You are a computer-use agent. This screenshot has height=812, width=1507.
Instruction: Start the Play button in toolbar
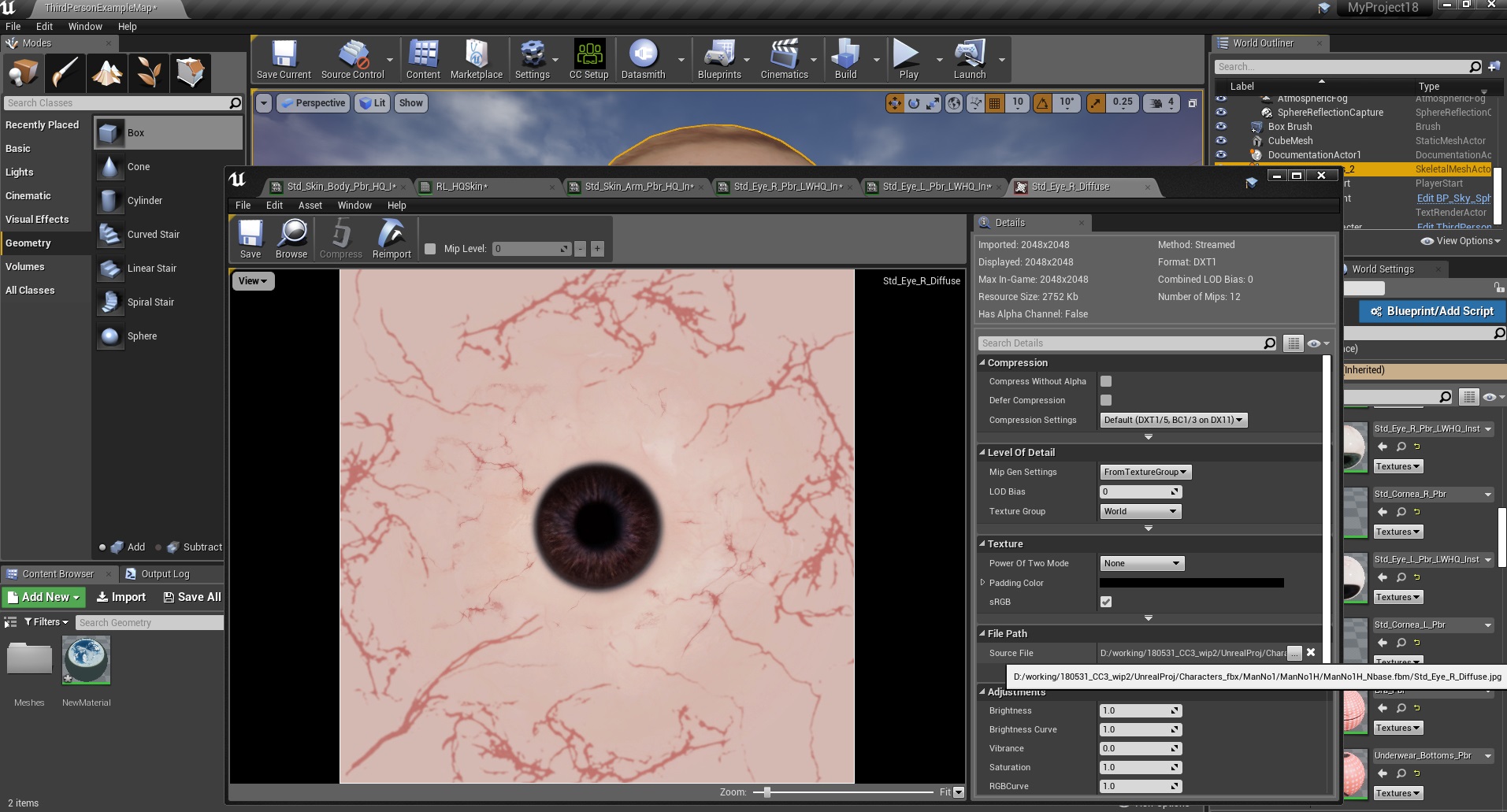908,59
